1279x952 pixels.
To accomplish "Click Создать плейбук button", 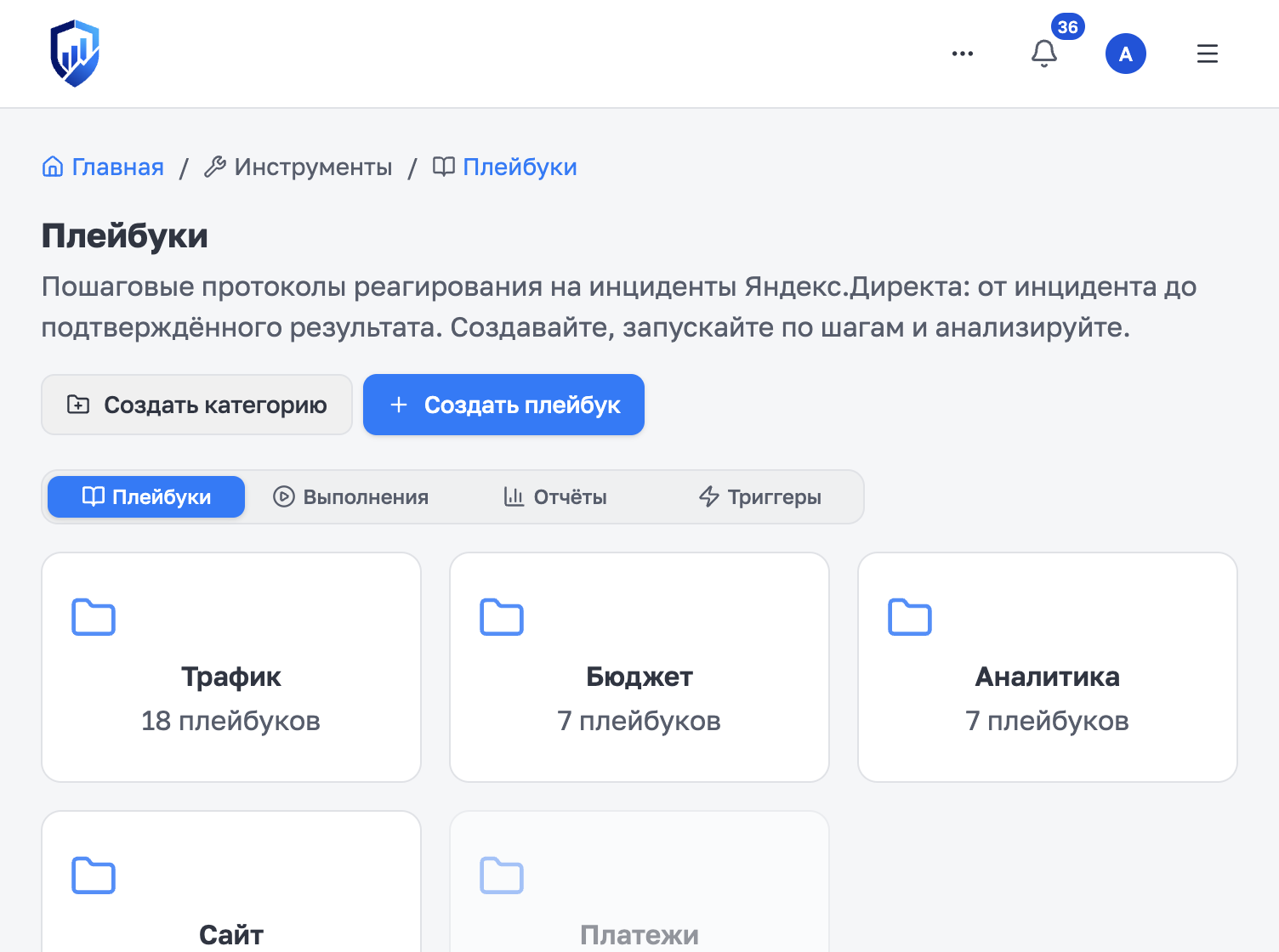I will pos(503,405).
